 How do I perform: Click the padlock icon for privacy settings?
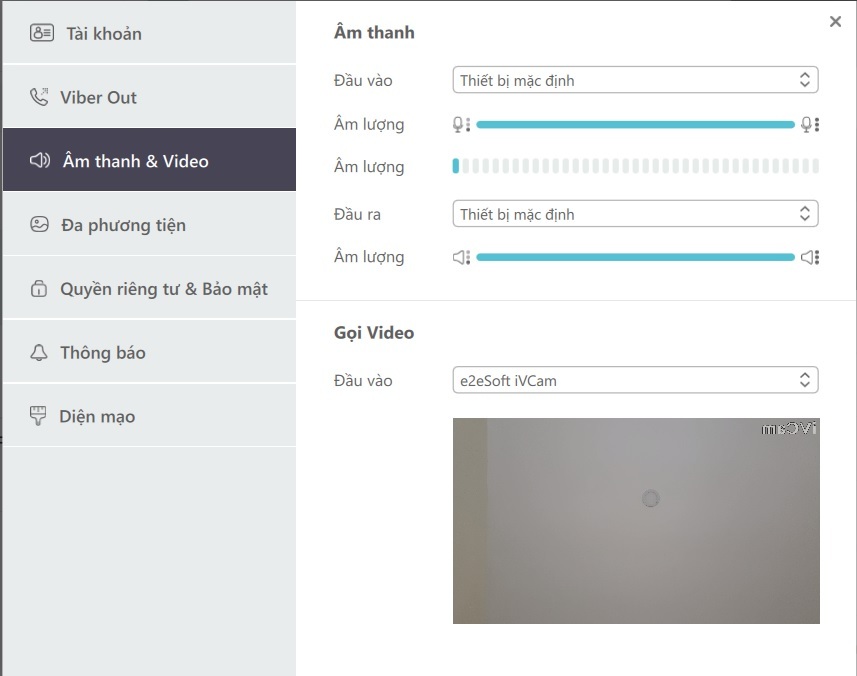click(40, 289)
